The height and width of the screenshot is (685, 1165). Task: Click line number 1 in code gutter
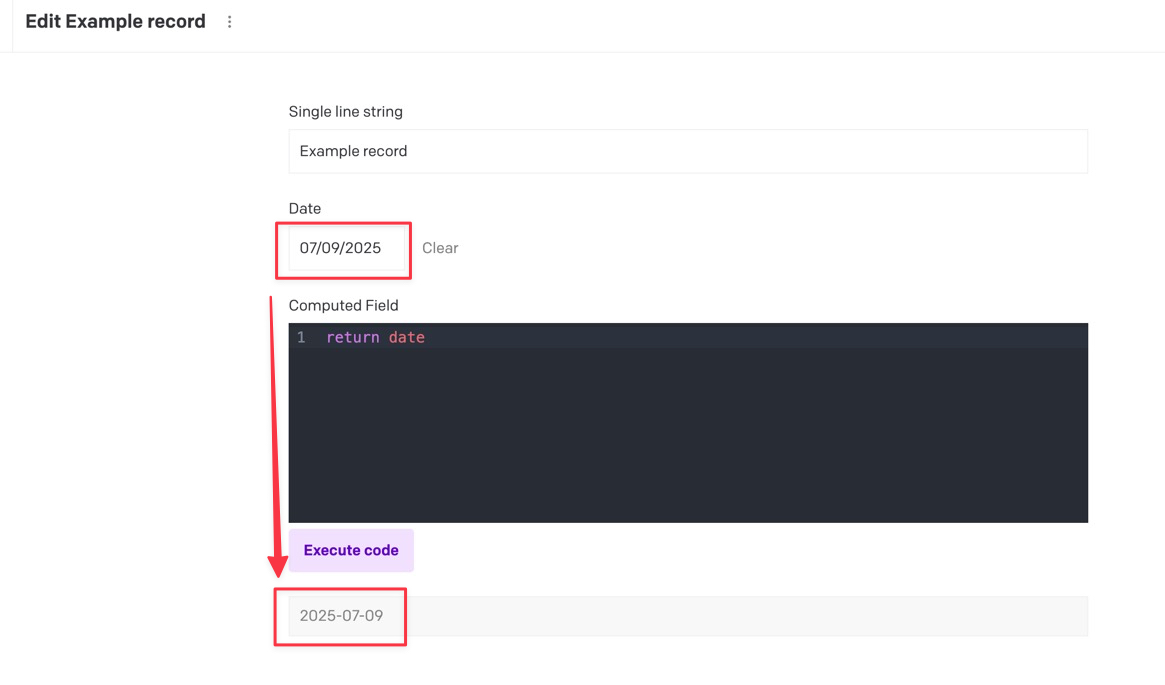click(301, 337)
